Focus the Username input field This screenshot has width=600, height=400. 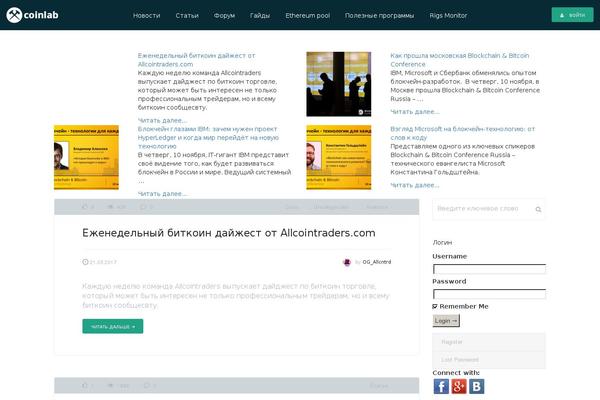coord(489,269)
